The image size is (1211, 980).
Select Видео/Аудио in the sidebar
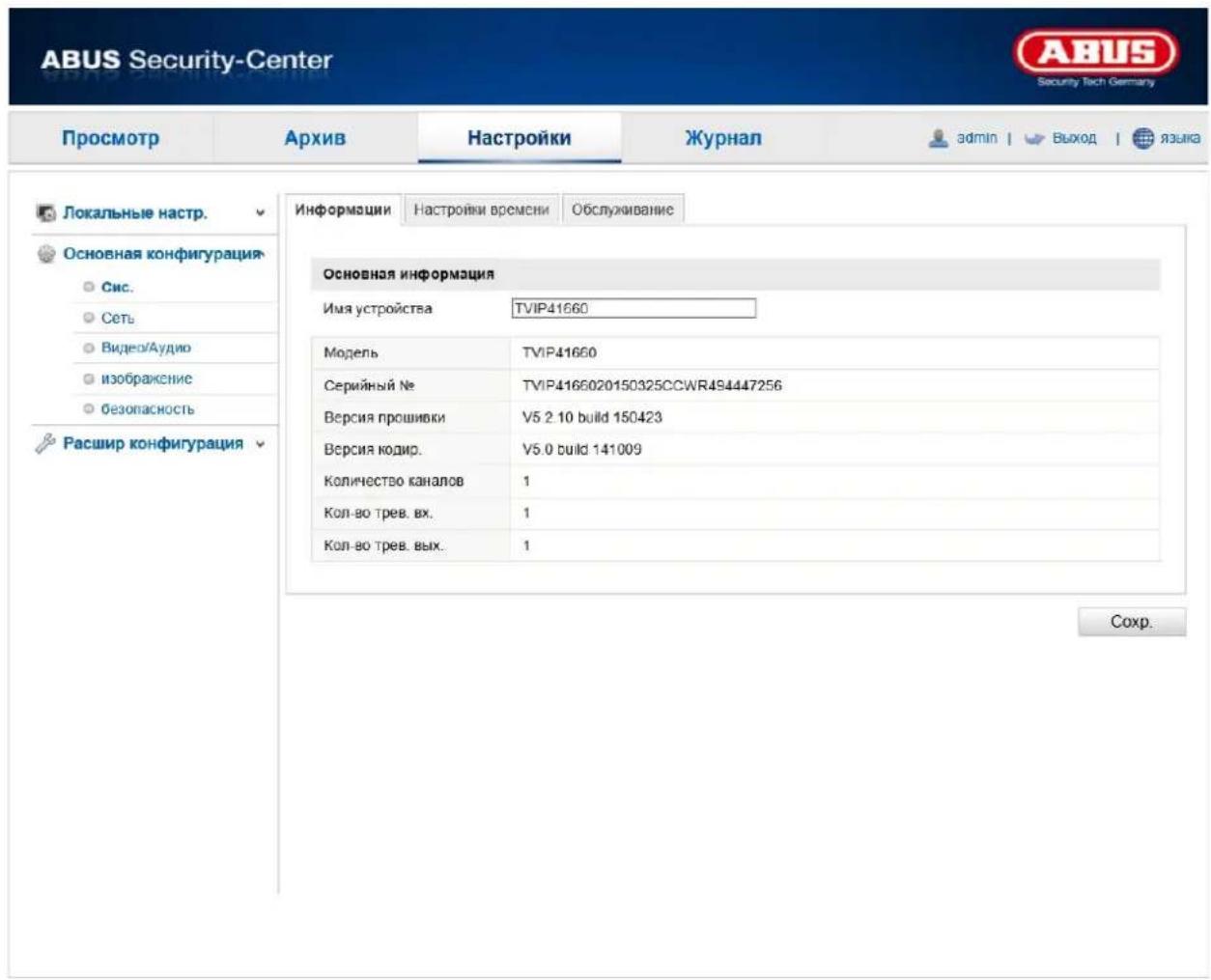point(146,349)
